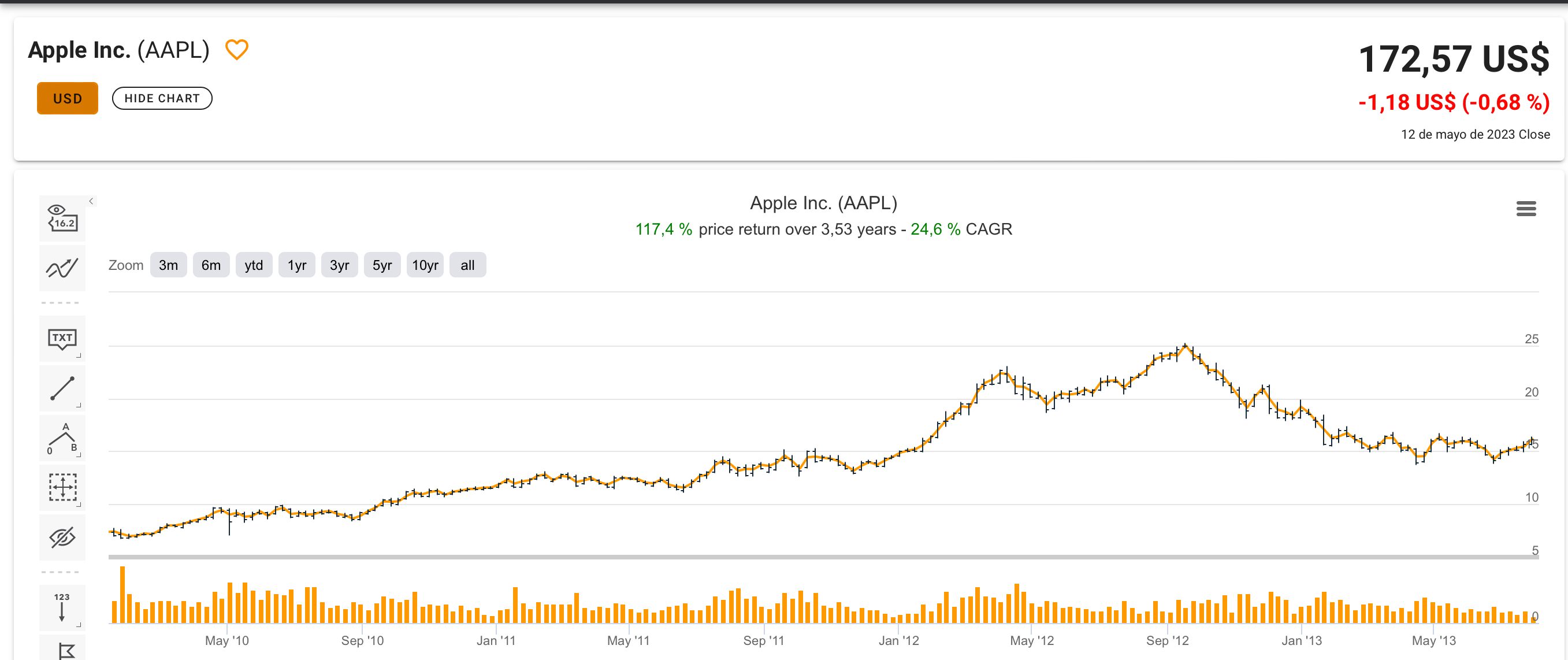Set chart zoom to 3m

[169, 265]
